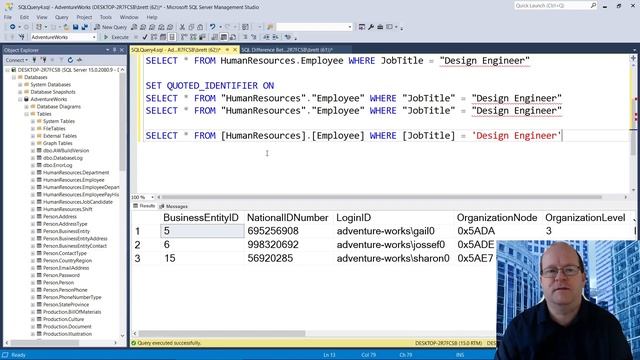This screenshot has height=360, width=640.
Task: Click the Cut scissors icon
Action: (182, 27)
